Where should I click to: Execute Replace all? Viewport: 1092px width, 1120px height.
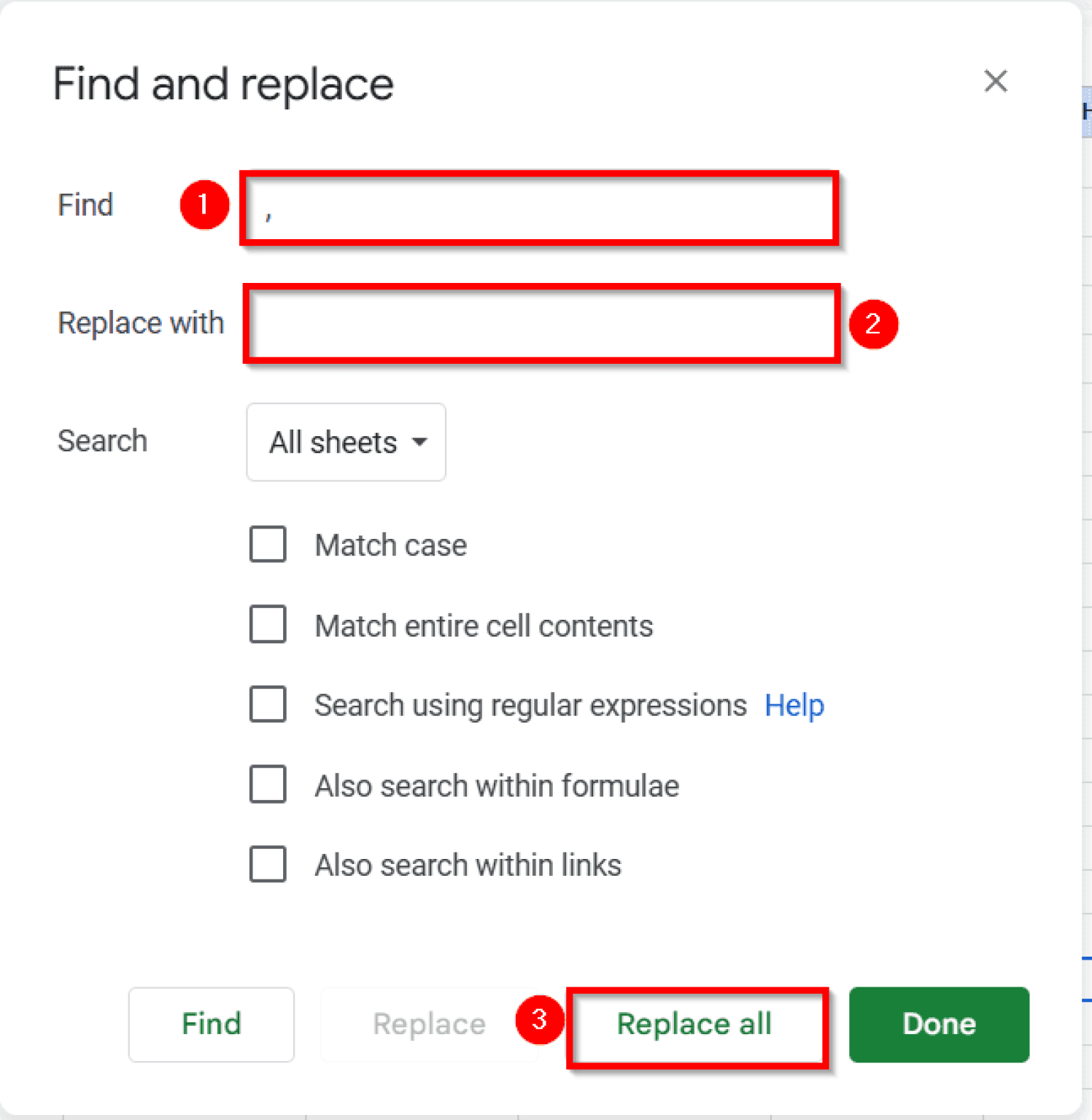pos(694,1024)
